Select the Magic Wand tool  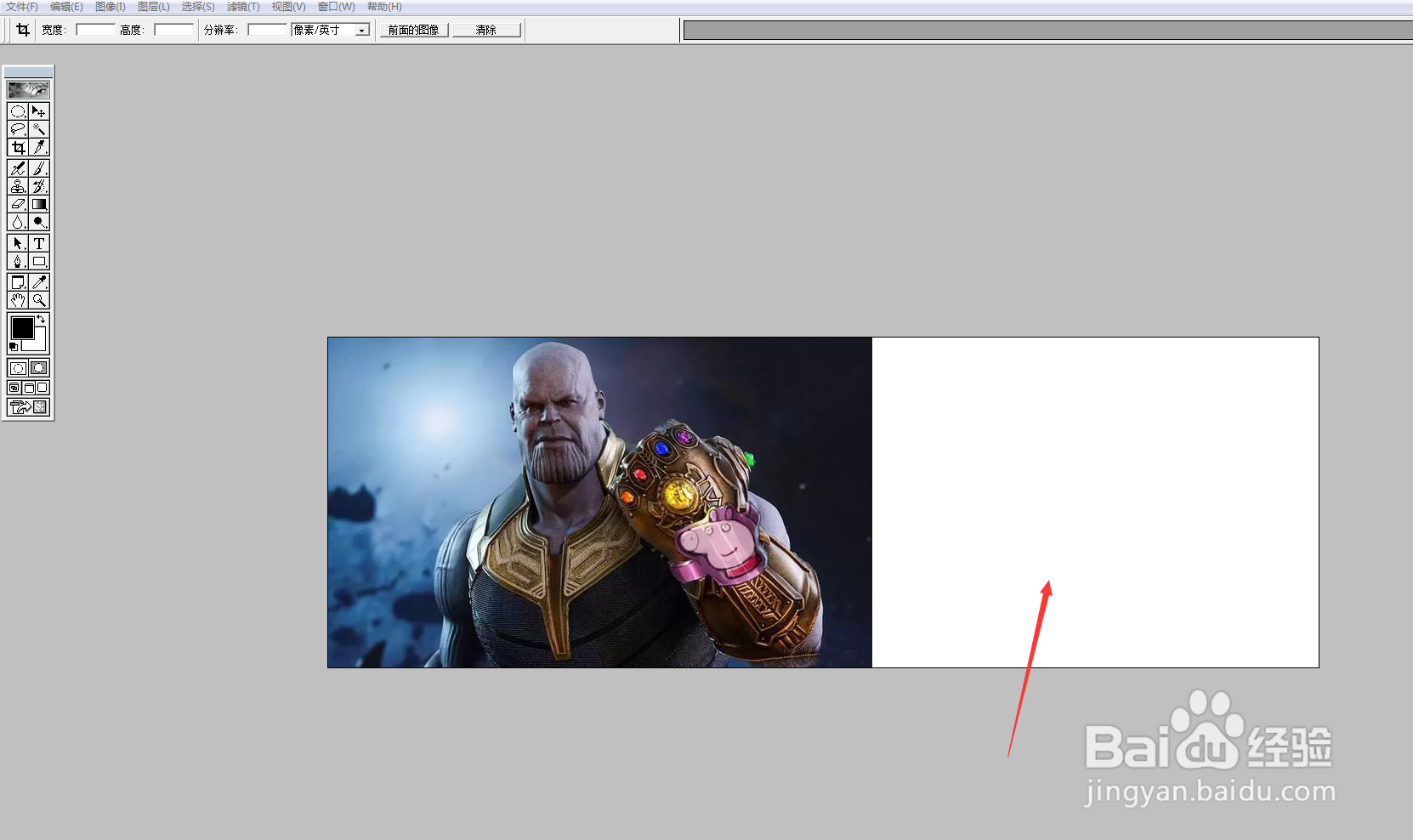[x=39, y=129]
